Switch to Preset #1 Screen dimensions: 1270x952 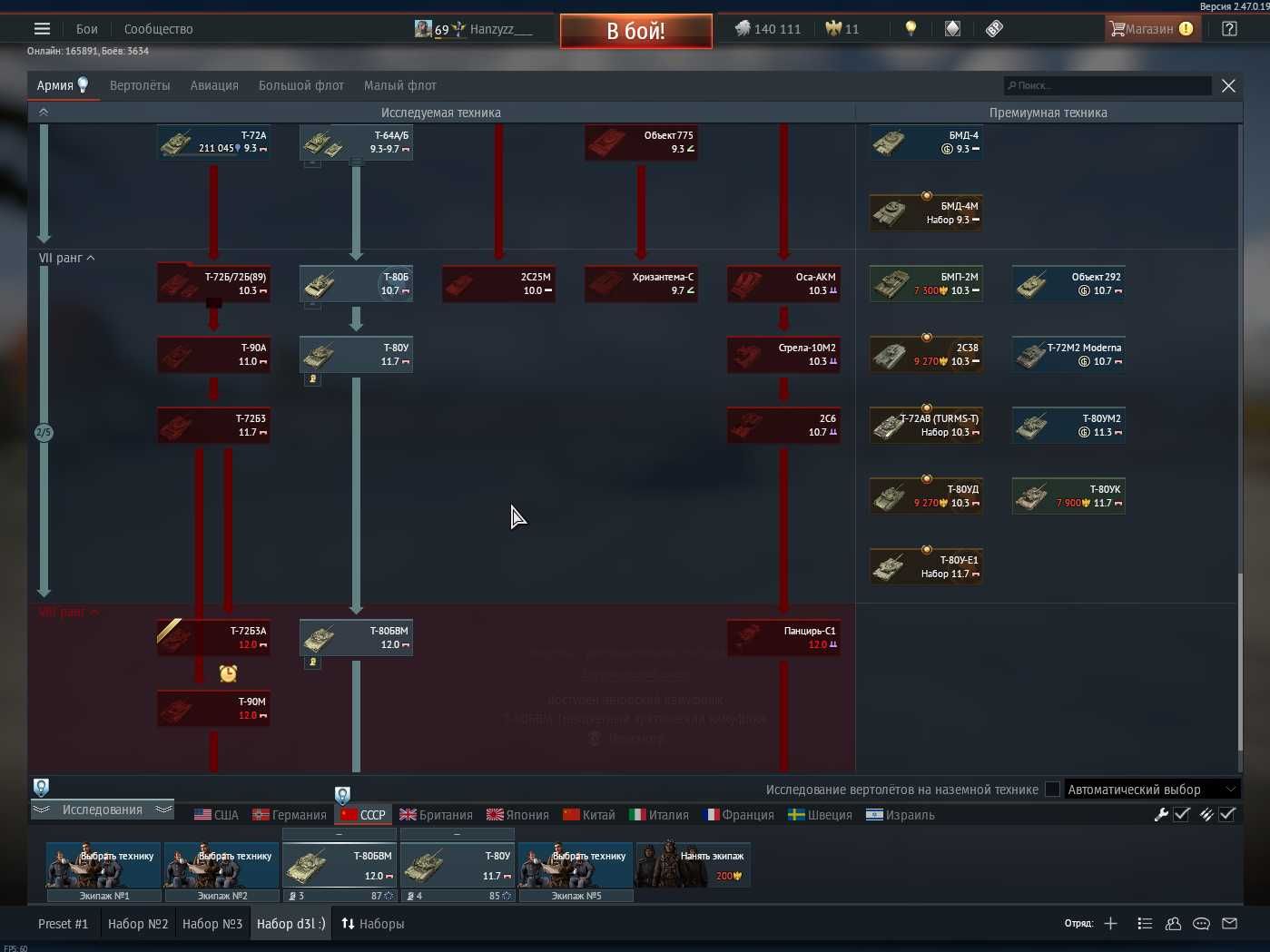64,924
